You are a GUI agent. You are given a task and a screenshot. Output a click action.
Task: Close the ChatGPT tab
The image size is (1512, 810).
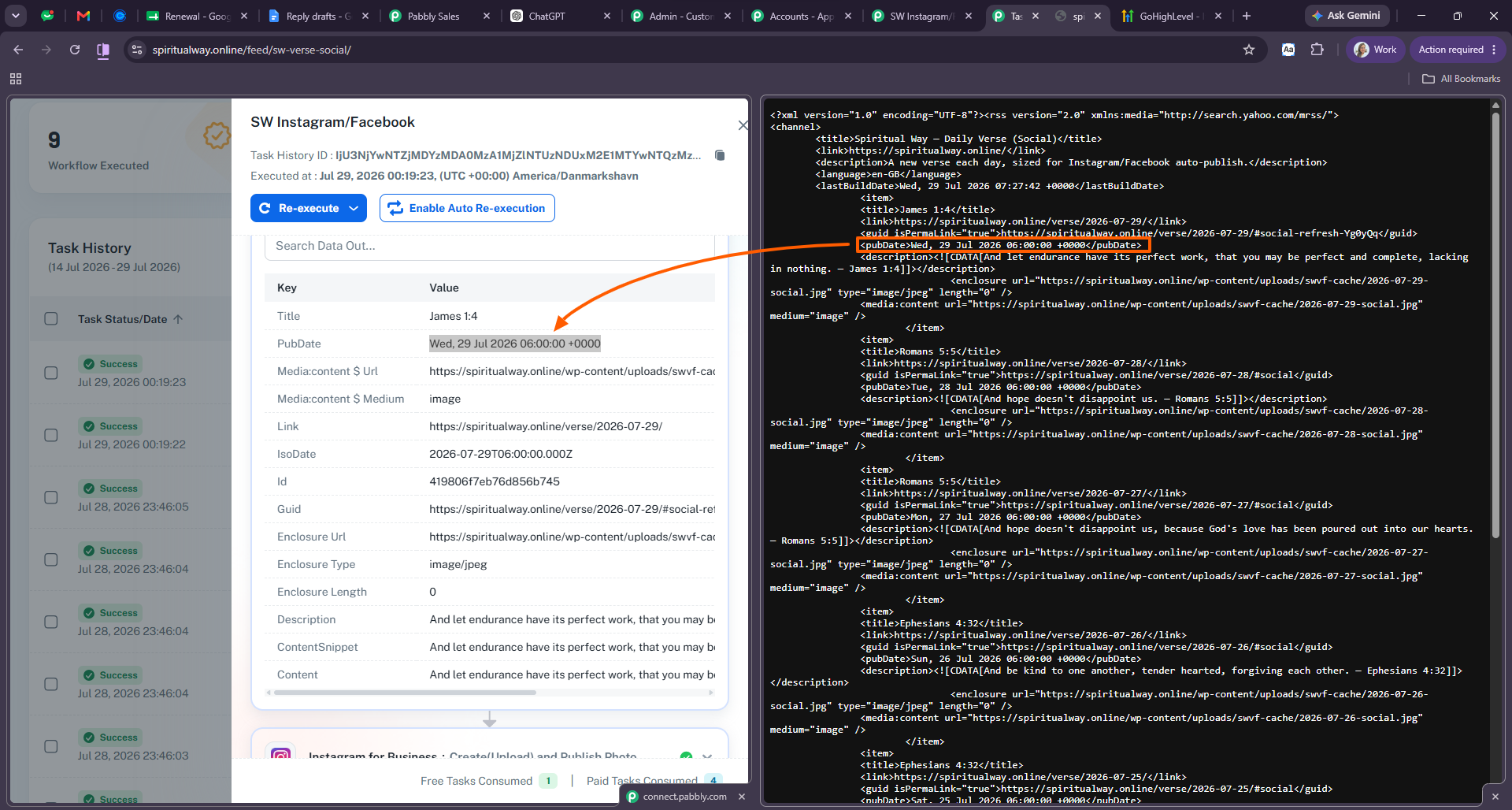[x=607, y=16]
